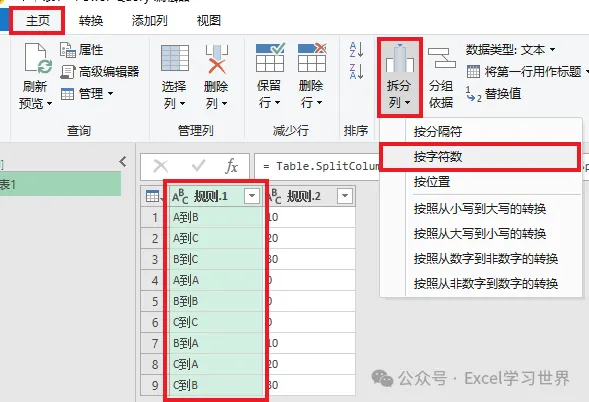Click the 规则.2 ABC data type icon
589x402 pixels.
[275, 196]
